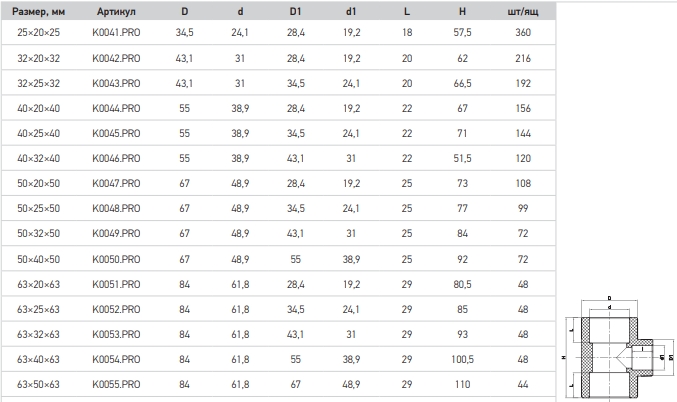Select the 51,5 value in H column
Screen dimensions: 677x402
(x=462, y=158)
